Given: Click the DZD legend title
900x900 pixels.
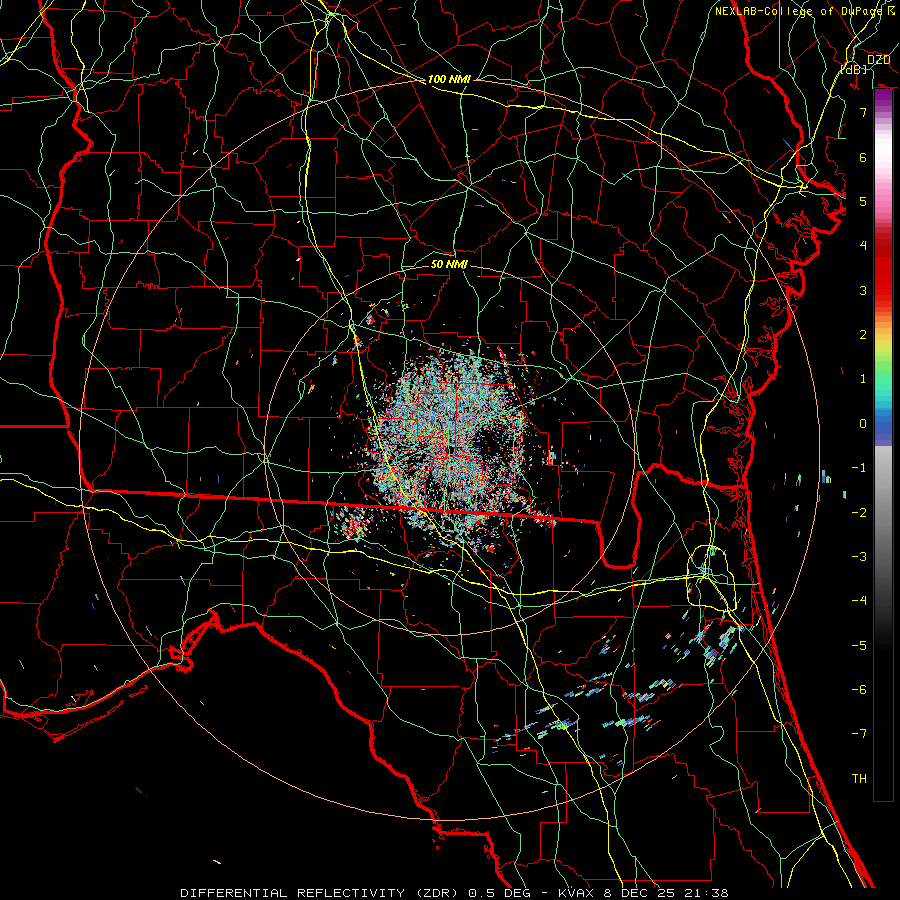Looking at the screenshot, I should [879, 60].
